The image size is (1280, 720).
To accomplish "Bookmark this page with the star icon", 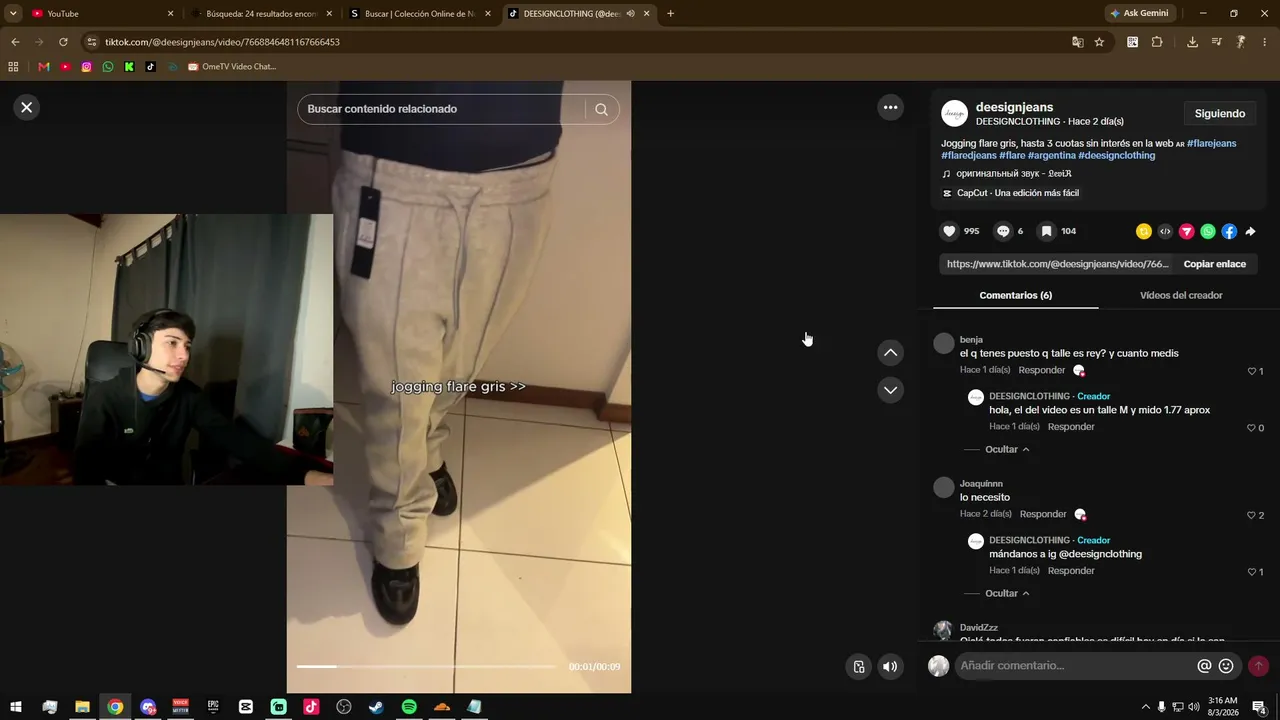I will (x=1099, y=42).
